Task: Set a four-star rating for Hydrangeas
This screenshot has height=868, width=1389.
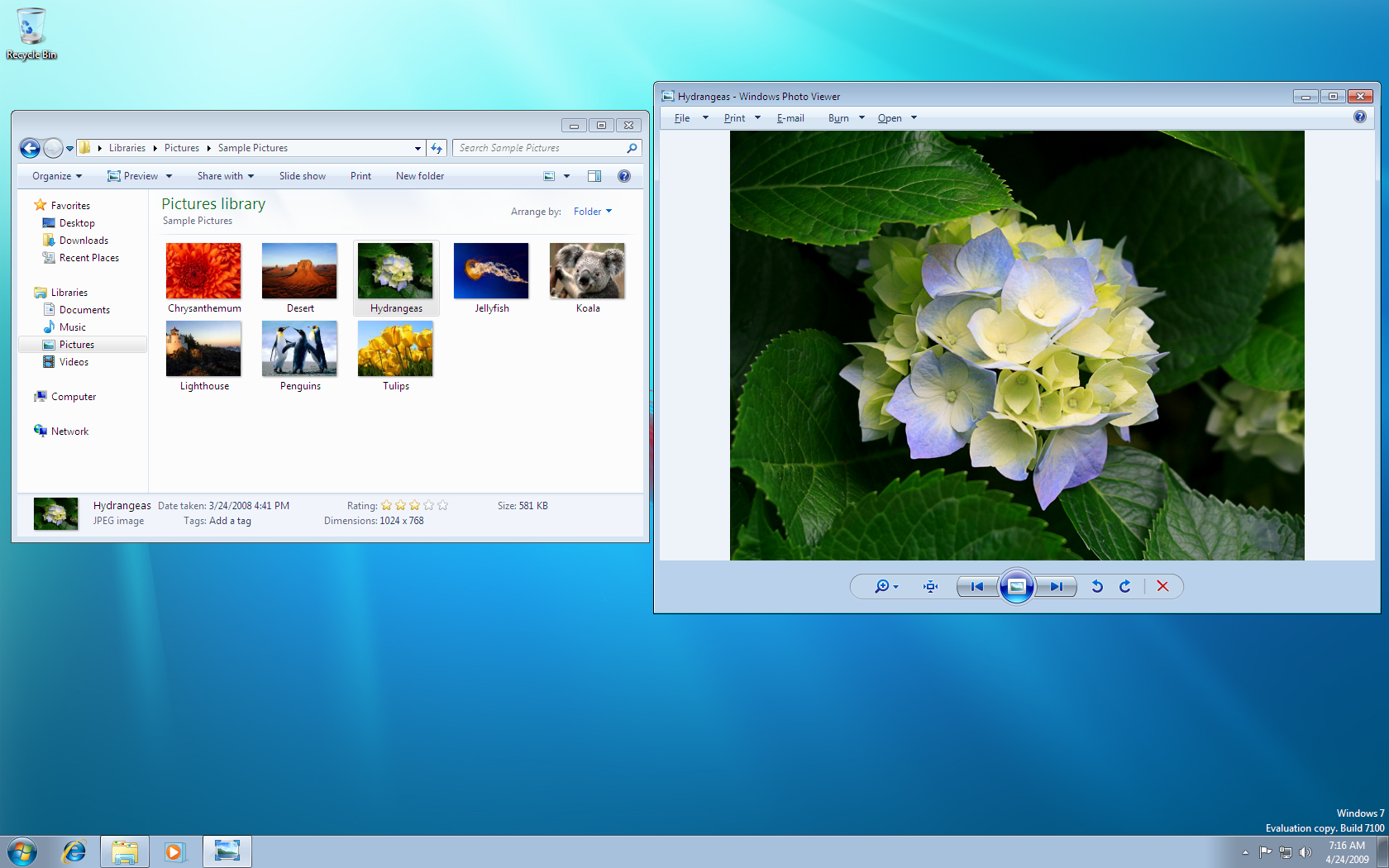Action: coord(428,505)
